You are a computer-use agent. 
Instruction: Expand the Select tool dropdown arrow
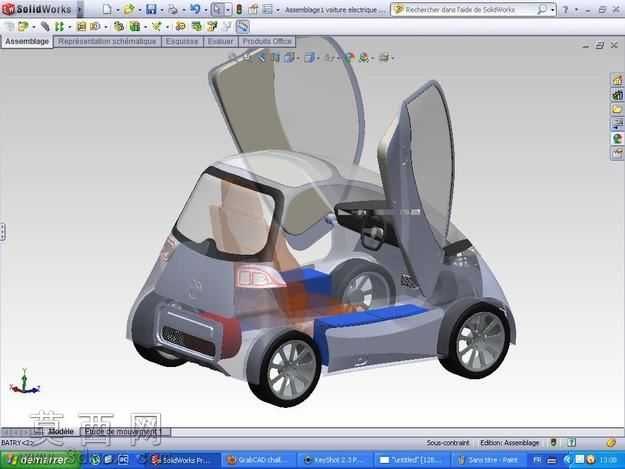tap(228, 10)
